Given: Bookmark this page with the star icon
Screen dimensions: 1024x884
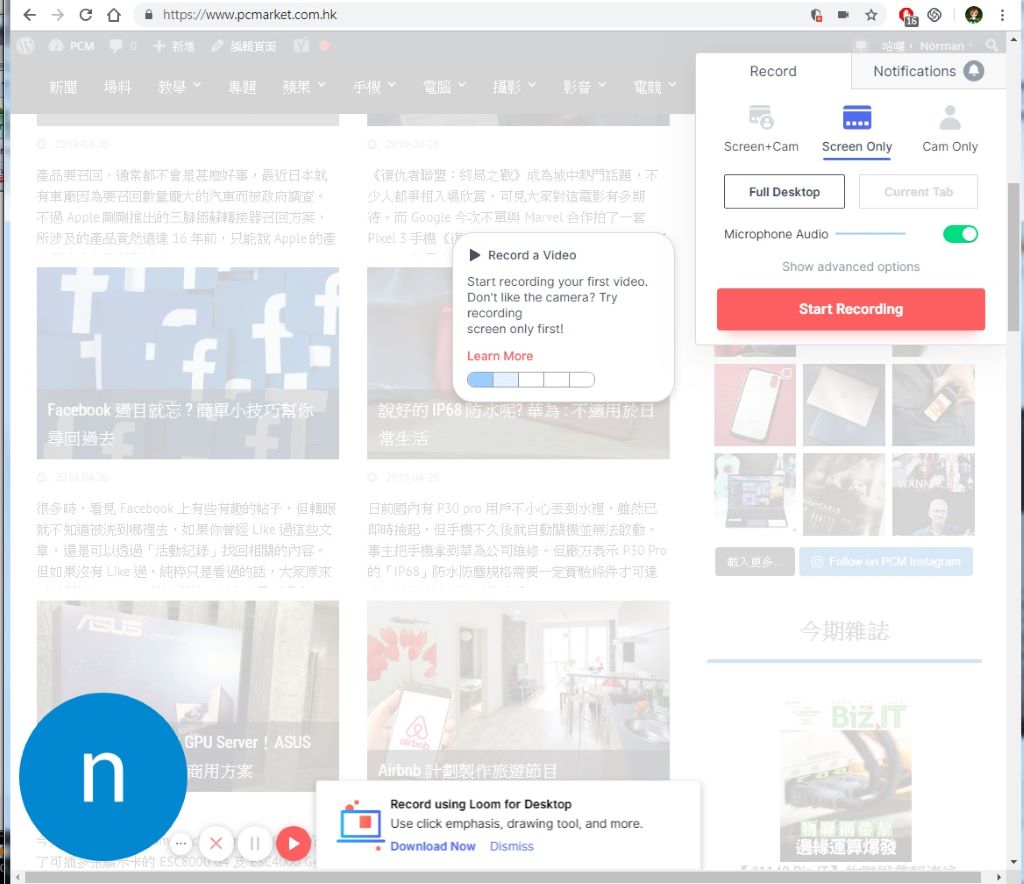Looking at the screenshot, I should tap(871, 15).
